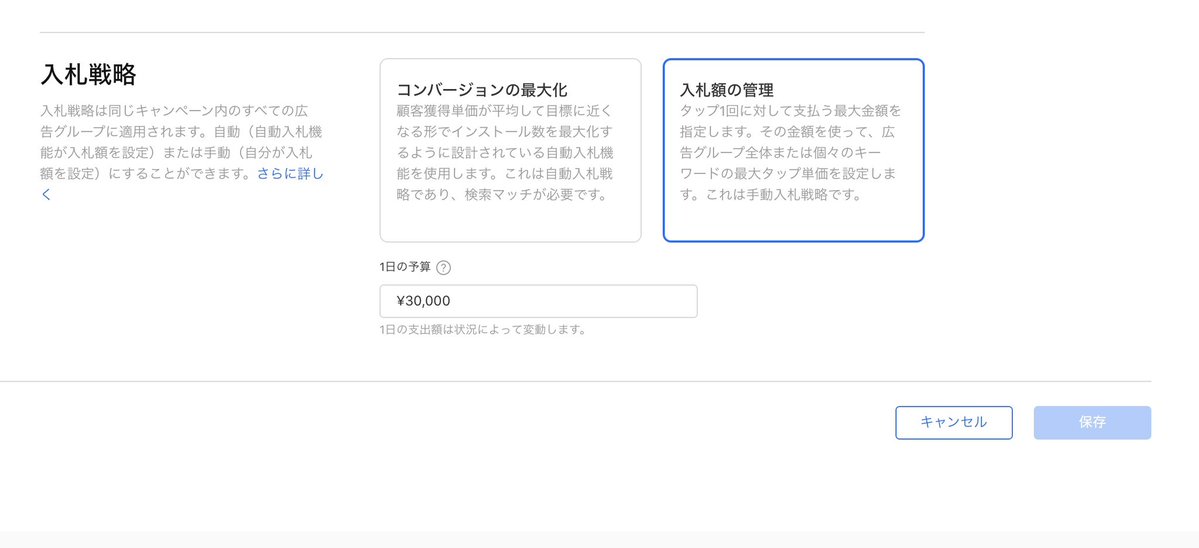
Task: Click the 1日の予算 label text
Action: [x=405, y=268]
